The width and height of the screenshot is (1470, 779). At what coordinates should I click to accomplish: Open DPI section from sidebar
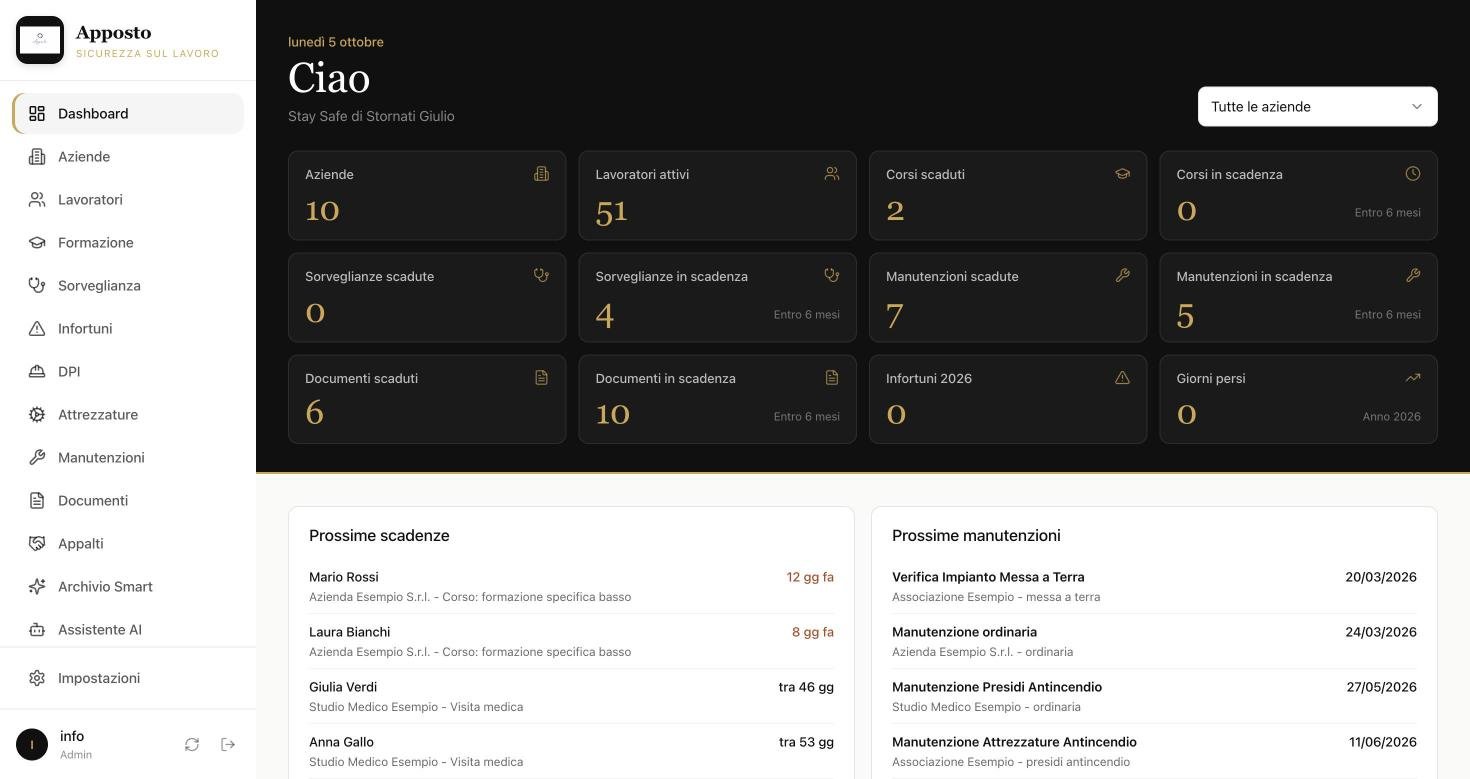(128, 372)
